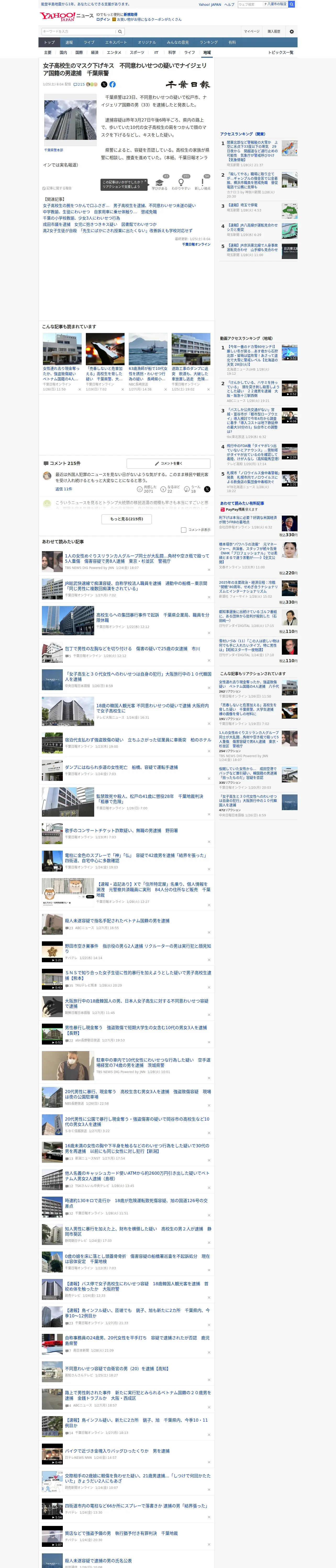The width and height of the screenshot is (336, 1568).
Task: Open the 売春しないと危害 recommended thumbnail
Action: (x=105, y=349)
